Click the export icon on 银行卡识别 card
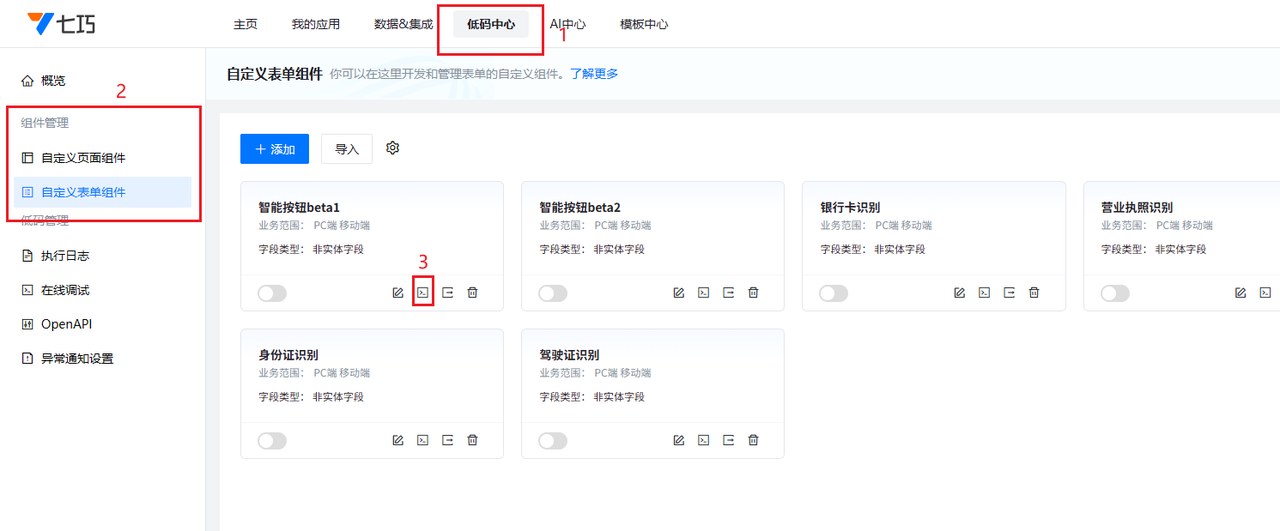The width and height of the screenshot is (1280, 531). click(x=1010, y=293)
